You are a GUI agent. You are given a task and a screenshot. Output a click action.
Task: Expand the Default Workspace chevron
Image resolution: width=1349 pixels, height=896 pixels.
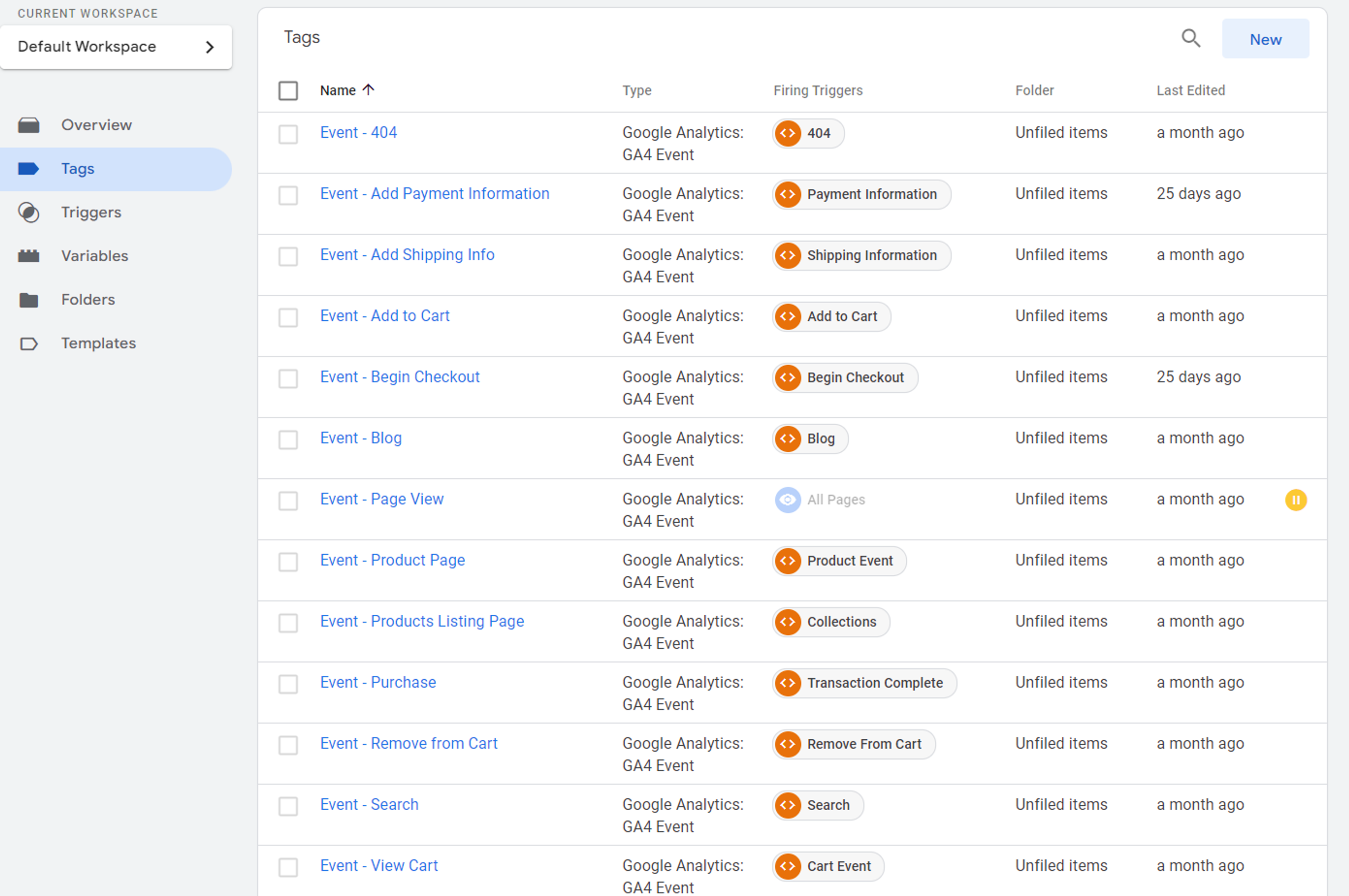click(210, 47)
